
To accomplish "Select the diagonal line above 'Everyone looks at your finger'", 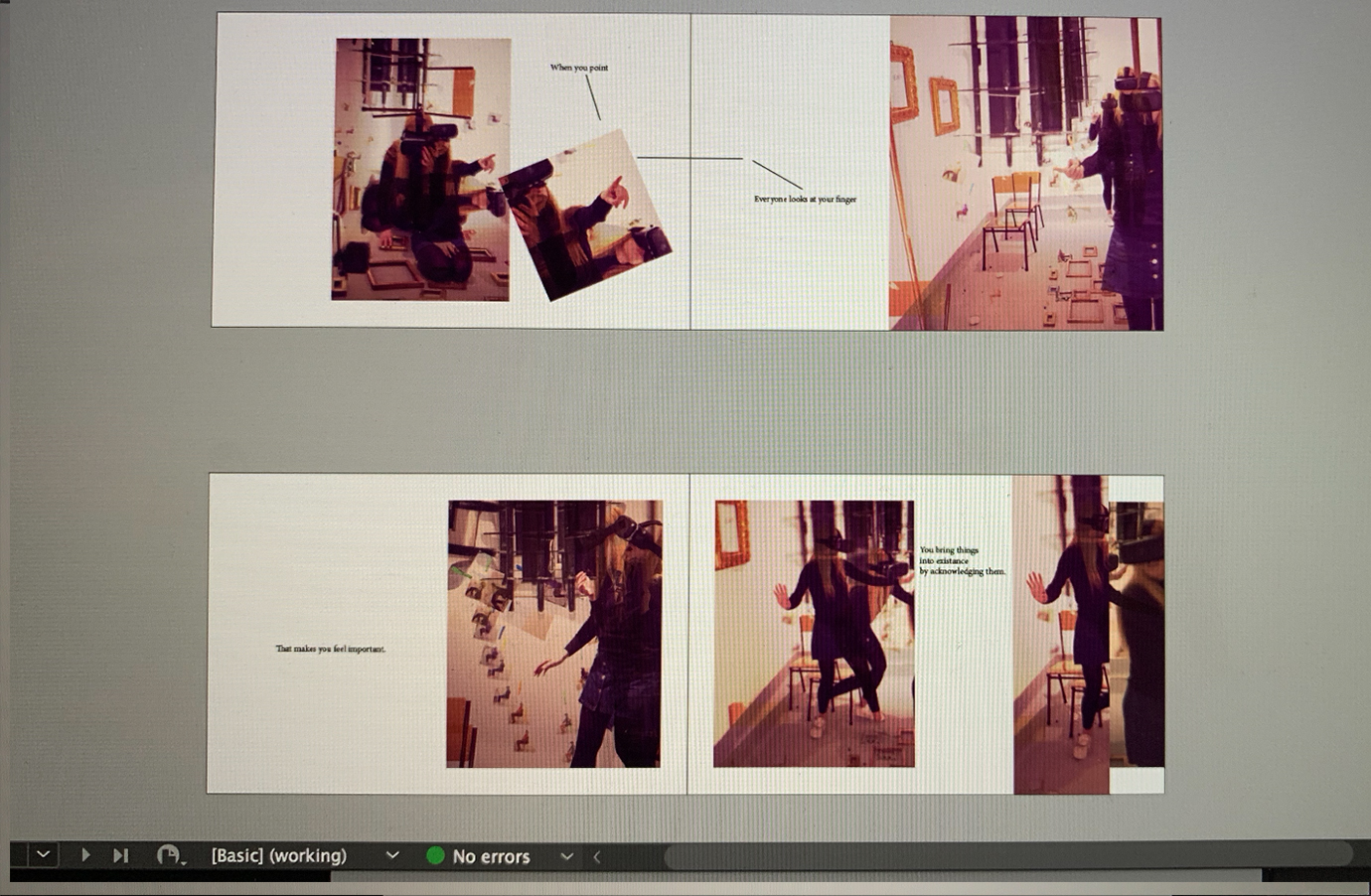I will [x=777, y=174].
